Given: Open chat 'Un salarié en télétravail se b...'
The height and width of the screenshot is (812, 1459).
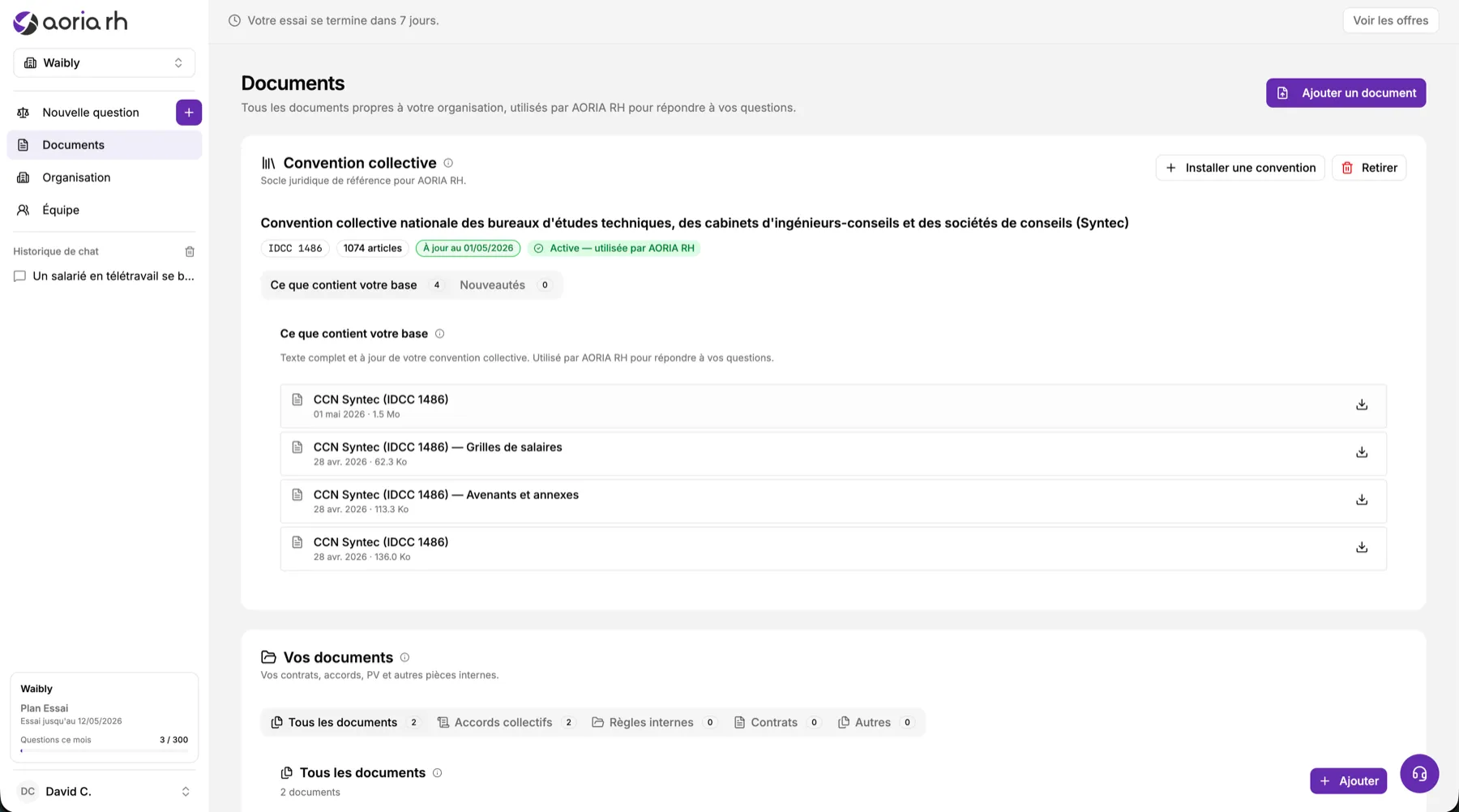Looking at the screenshot, I should (104, 276).
